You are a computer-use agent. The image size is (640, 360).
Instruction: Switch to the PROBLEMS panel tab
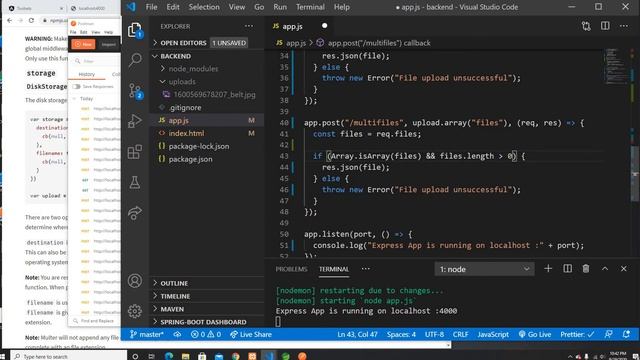291,269
